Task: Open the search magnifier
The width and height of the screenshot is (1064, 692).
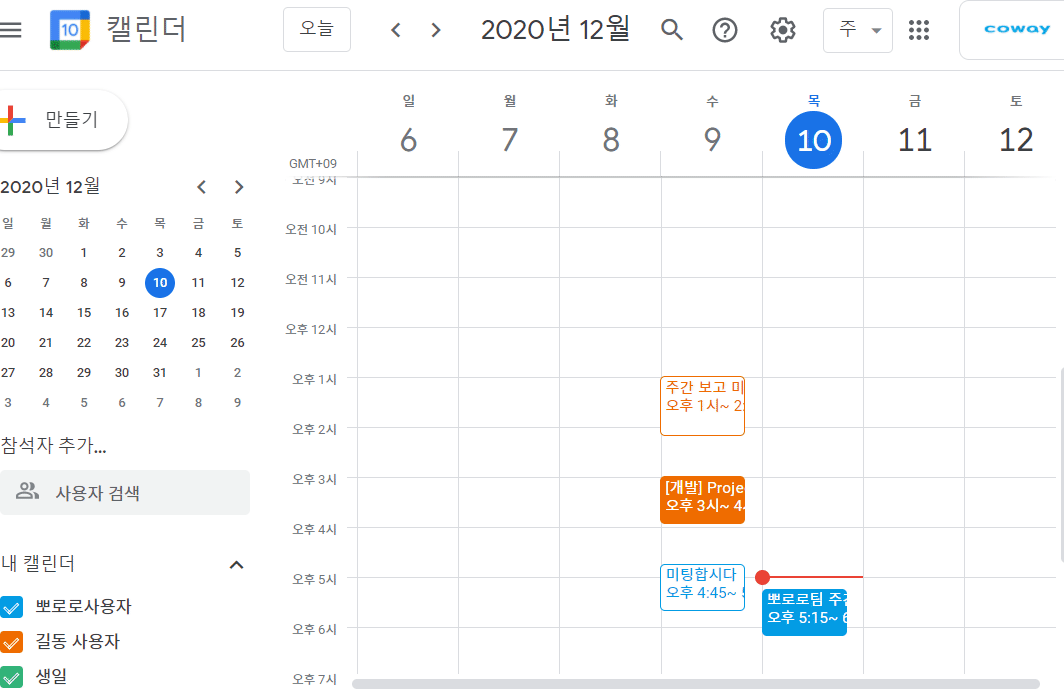Action: pos(672,30)
